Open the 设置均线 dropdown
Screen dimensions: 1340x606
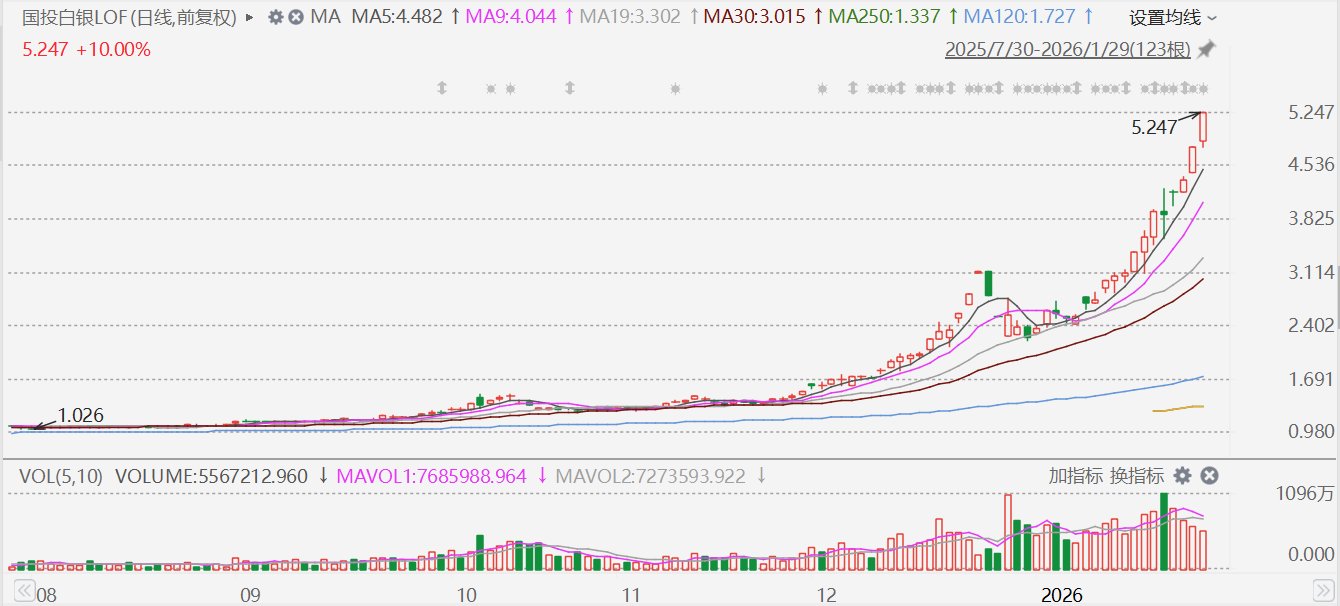tap(1173, 17)
